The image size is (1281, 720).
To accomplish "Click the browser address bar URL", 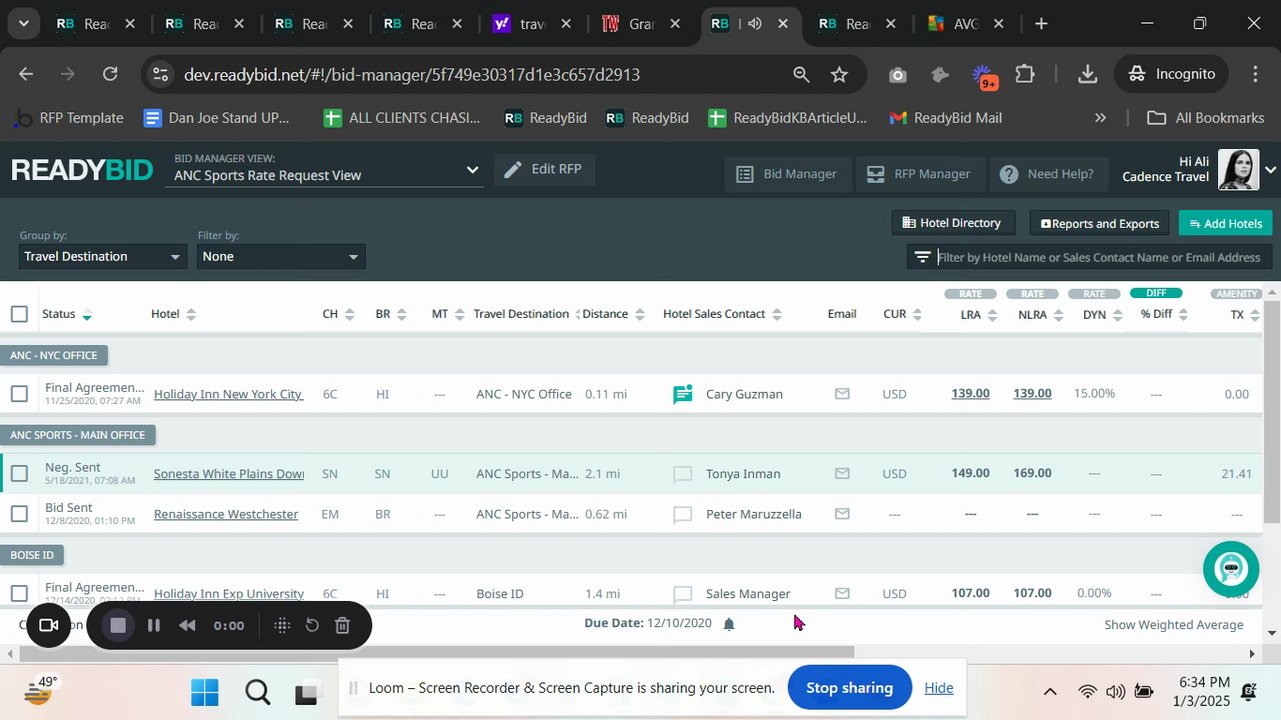I will click(x=412, y=74).
